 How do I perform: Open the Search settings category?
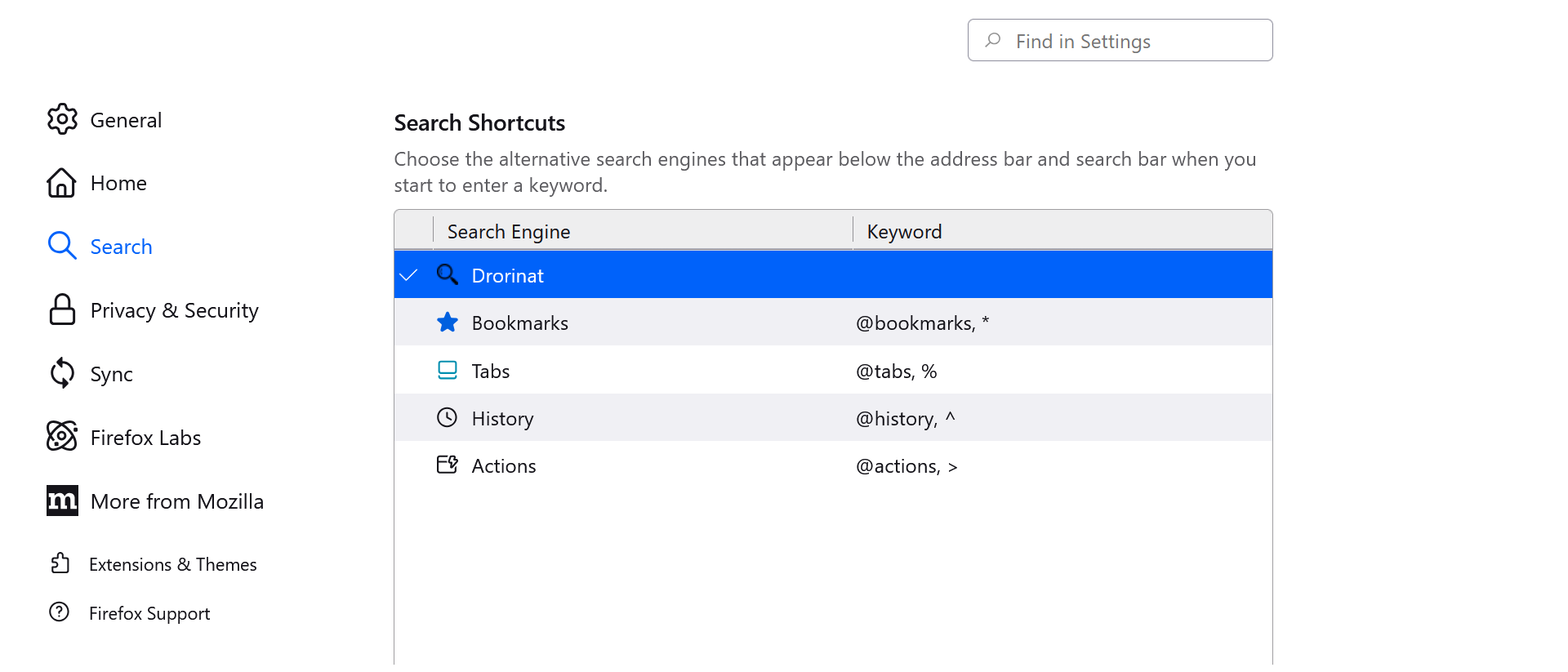tap(121, 247)
